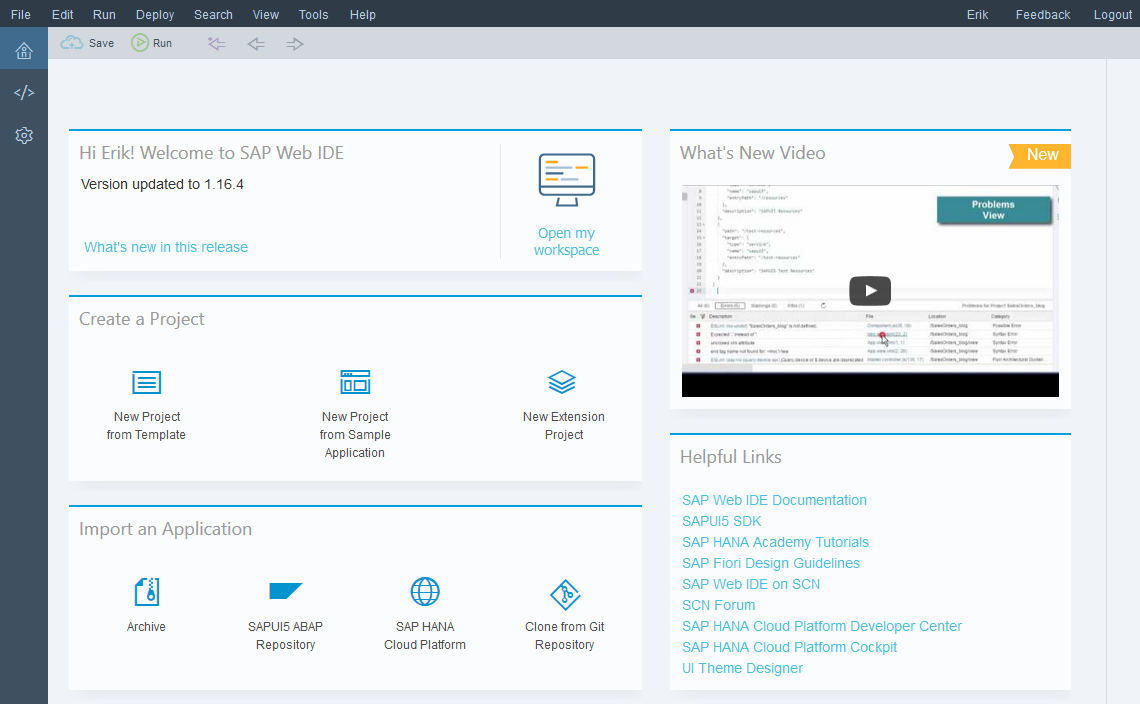The image size is (1140, 704).
Task: Click the SAPUI5 ABAP Repository icon
Action: (285, 591)
